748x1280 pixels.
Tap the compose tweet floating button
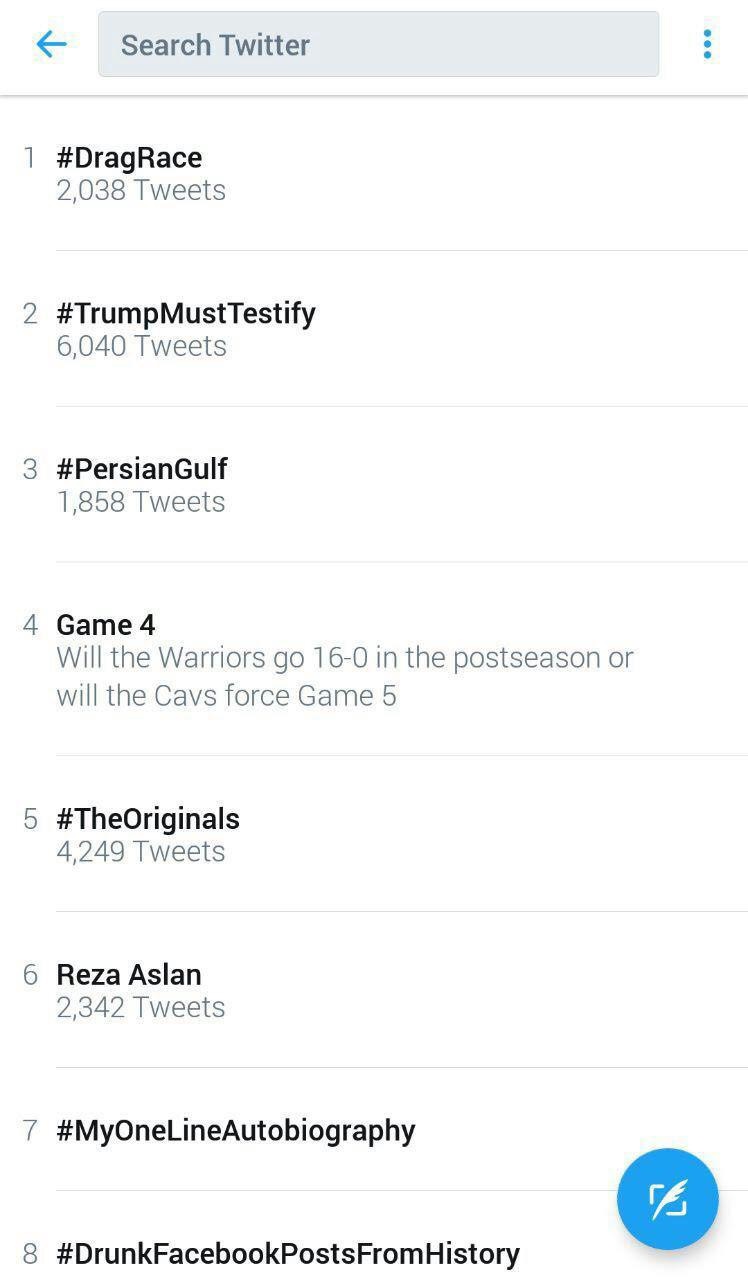667,1199
